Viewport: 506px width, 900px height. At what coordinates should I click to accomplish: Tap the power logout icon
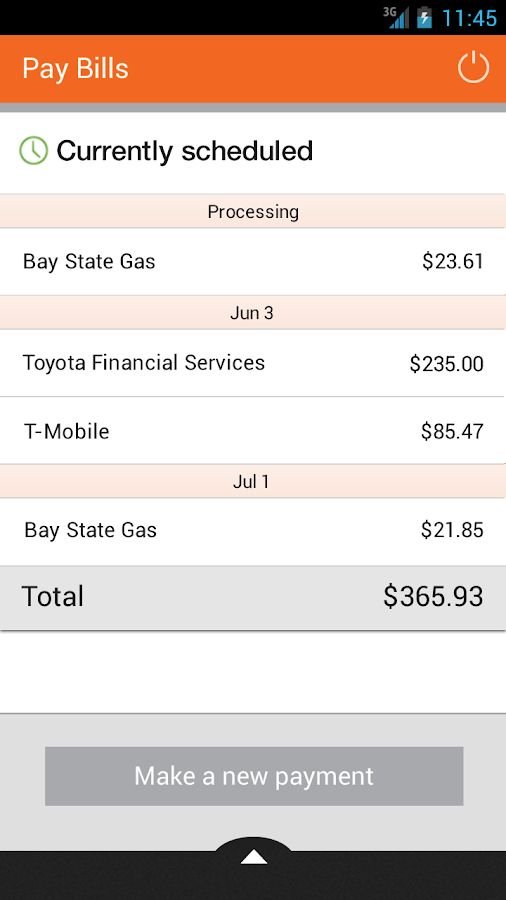click(473, 68)
